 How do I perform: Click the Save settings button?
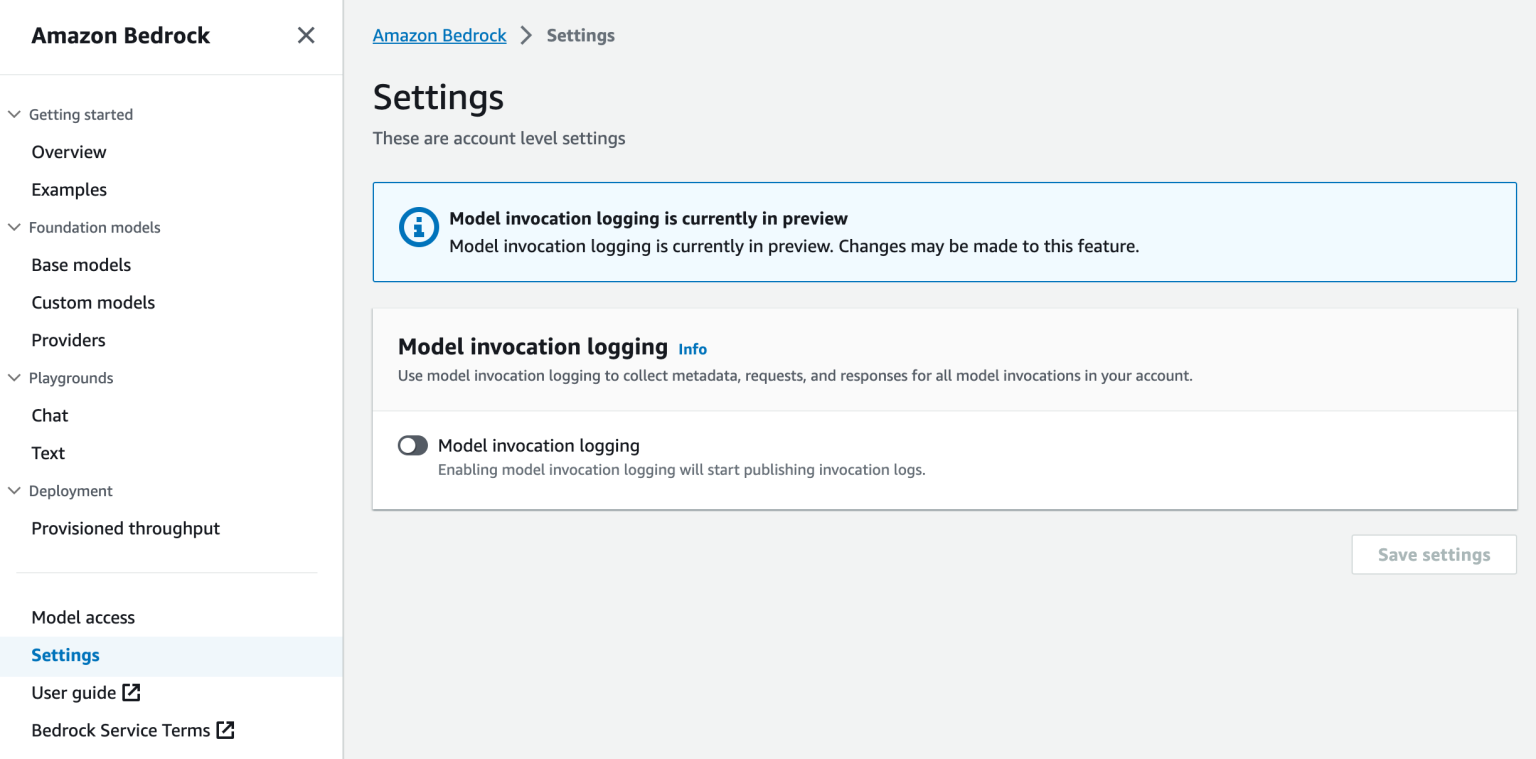(1434, 554)
